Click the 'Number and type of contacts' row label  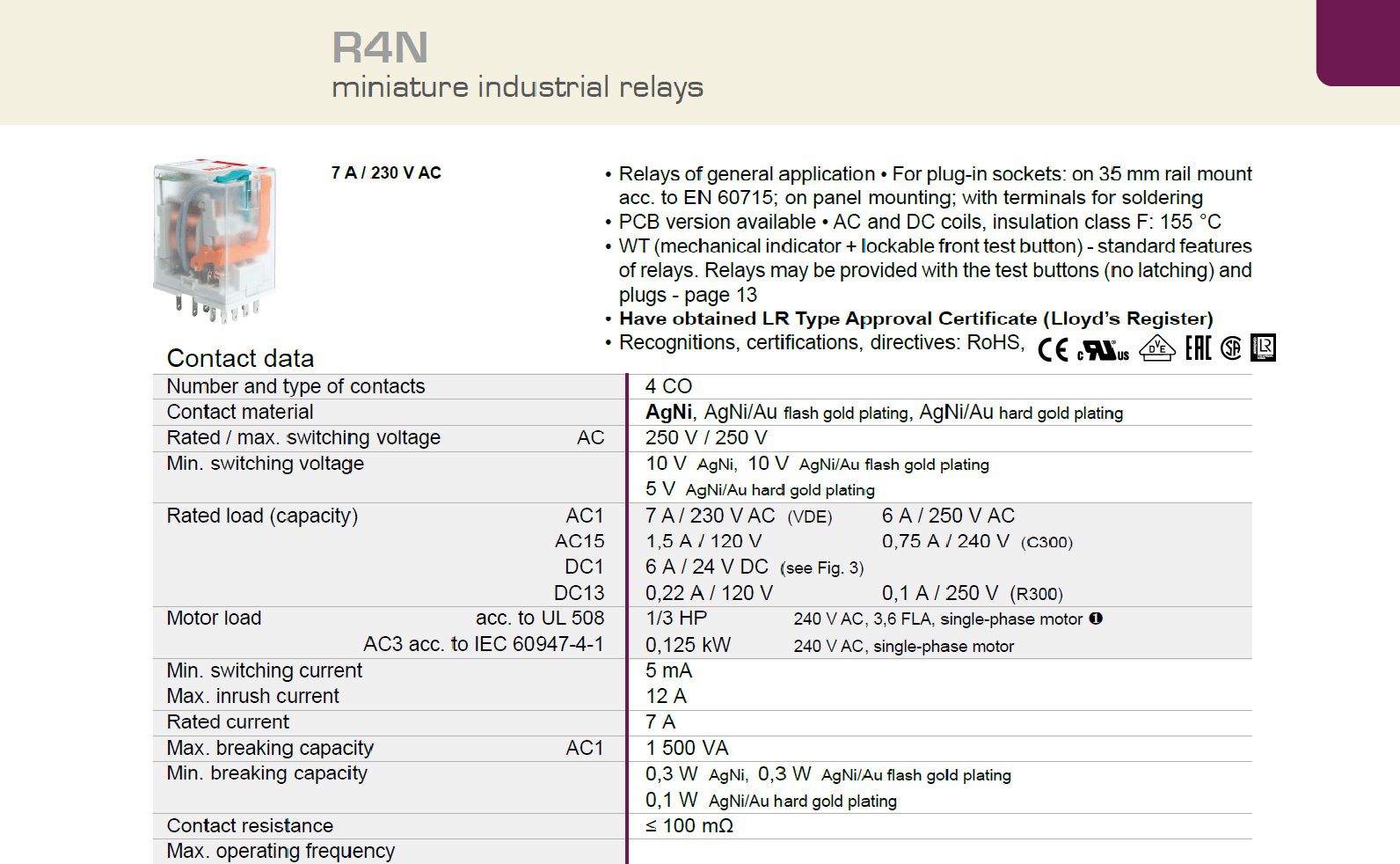pos(295,386)
